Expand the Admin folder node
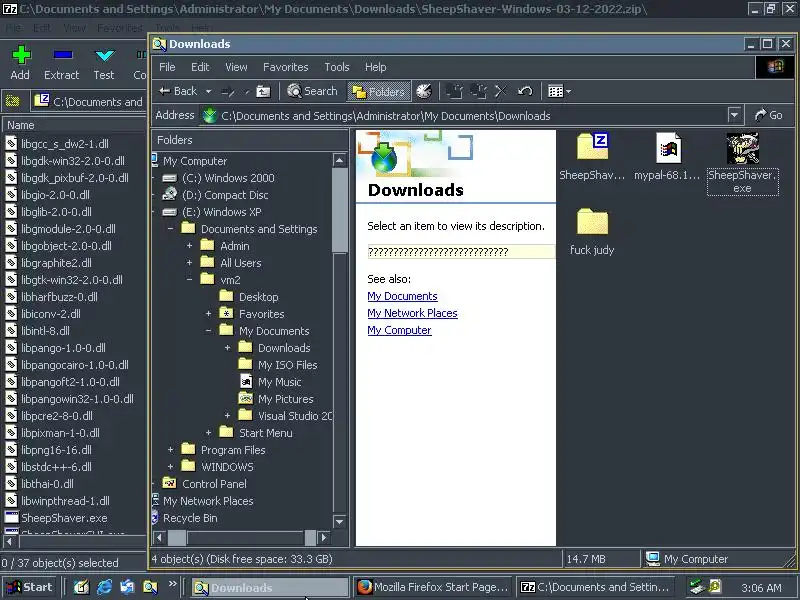This screenshot has height=600, width=800. coord(189,245)
